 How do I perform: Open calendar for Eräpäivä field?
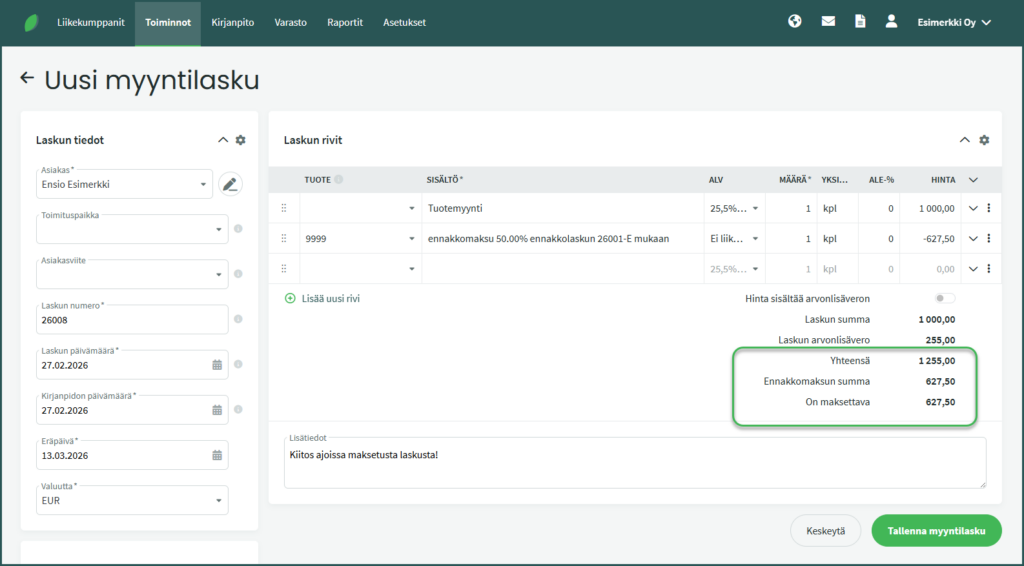click(217, 455)
